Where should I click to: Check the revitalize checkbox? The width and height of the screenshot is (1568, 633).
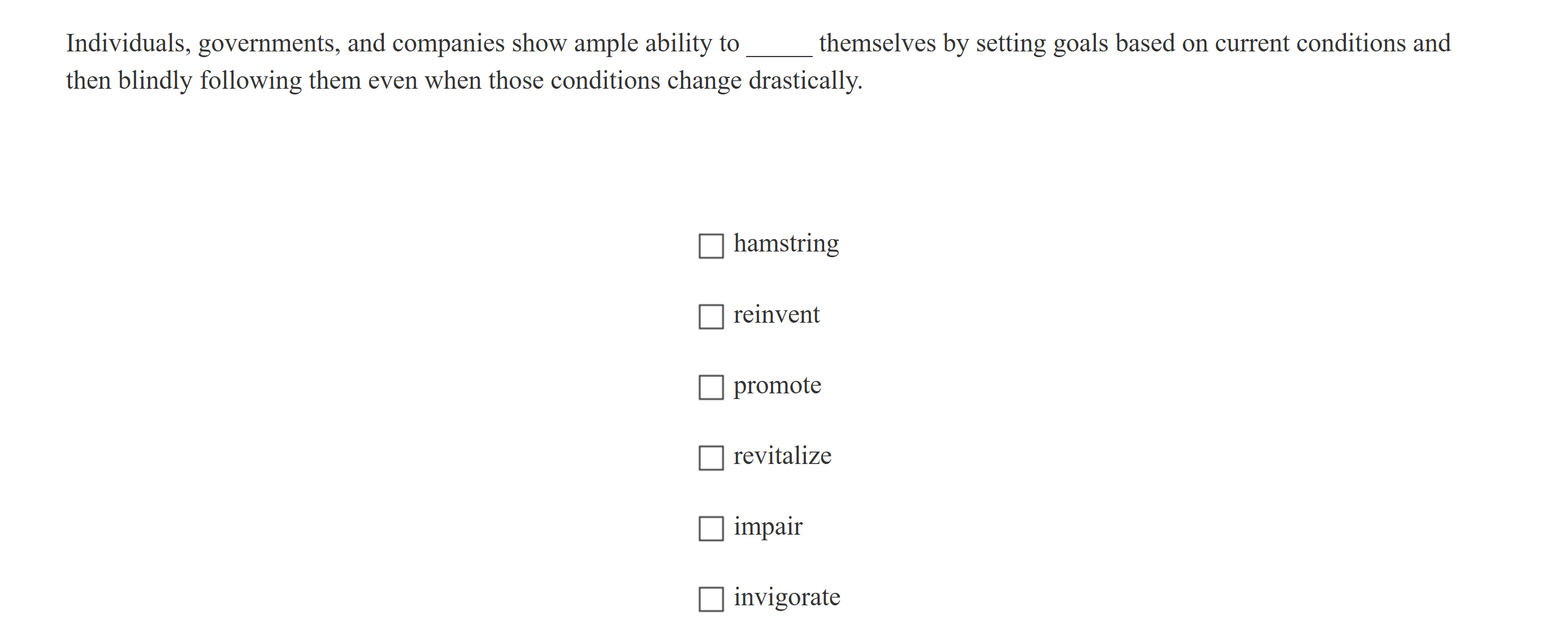pyautogui.click(x=711, y=457)
